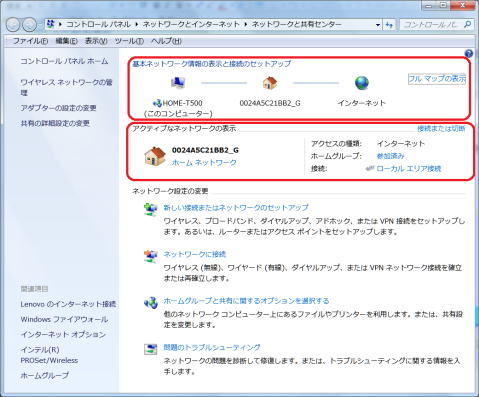The width and height of the screenshot is (479, 397).
Task: Open Lenovo のインターネット接続
Action: click(x=68, y=304)
